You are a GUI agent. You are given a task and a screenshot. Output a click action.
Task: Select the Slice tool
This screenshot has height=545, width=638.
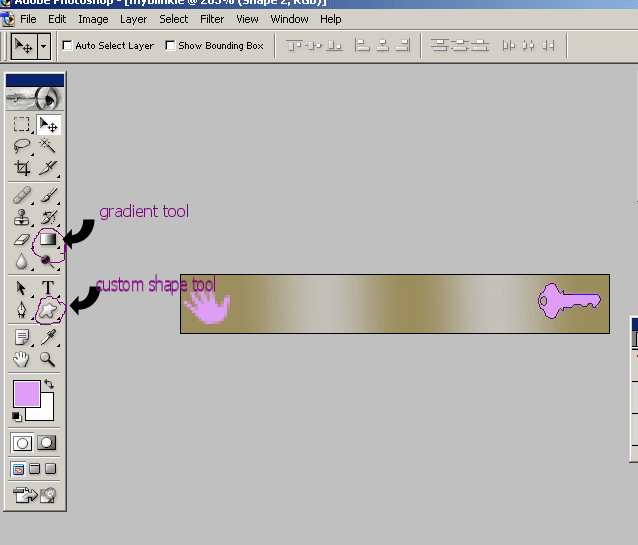coord(48,168)
